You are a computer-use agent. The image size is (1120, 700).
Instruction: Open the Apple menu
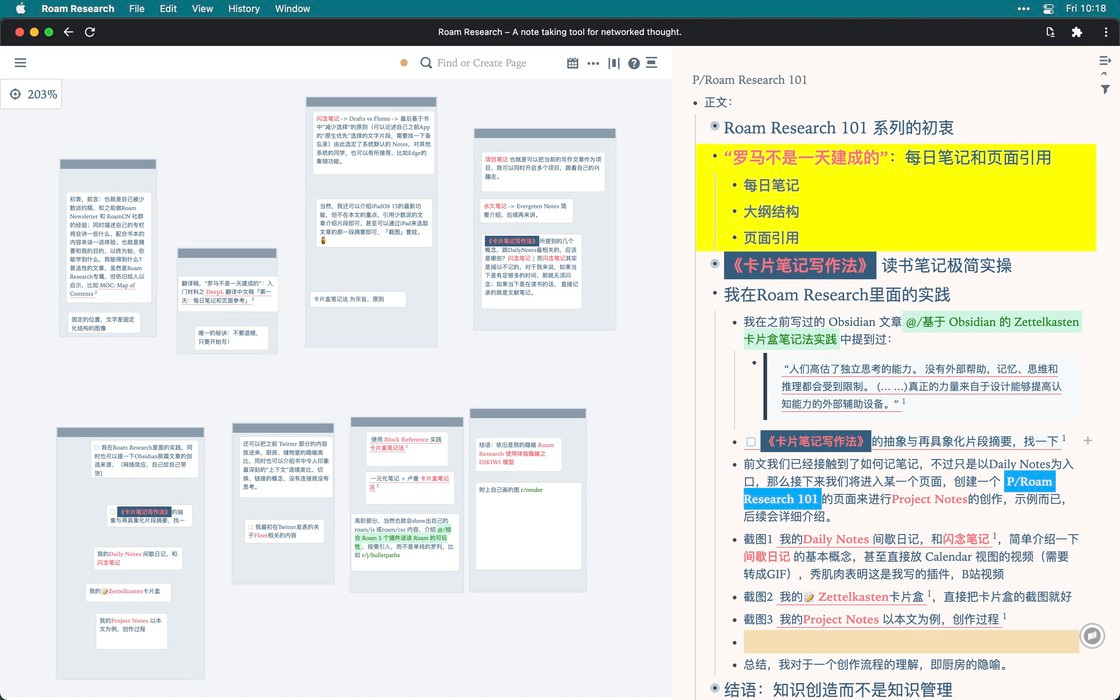coord(20,9)
